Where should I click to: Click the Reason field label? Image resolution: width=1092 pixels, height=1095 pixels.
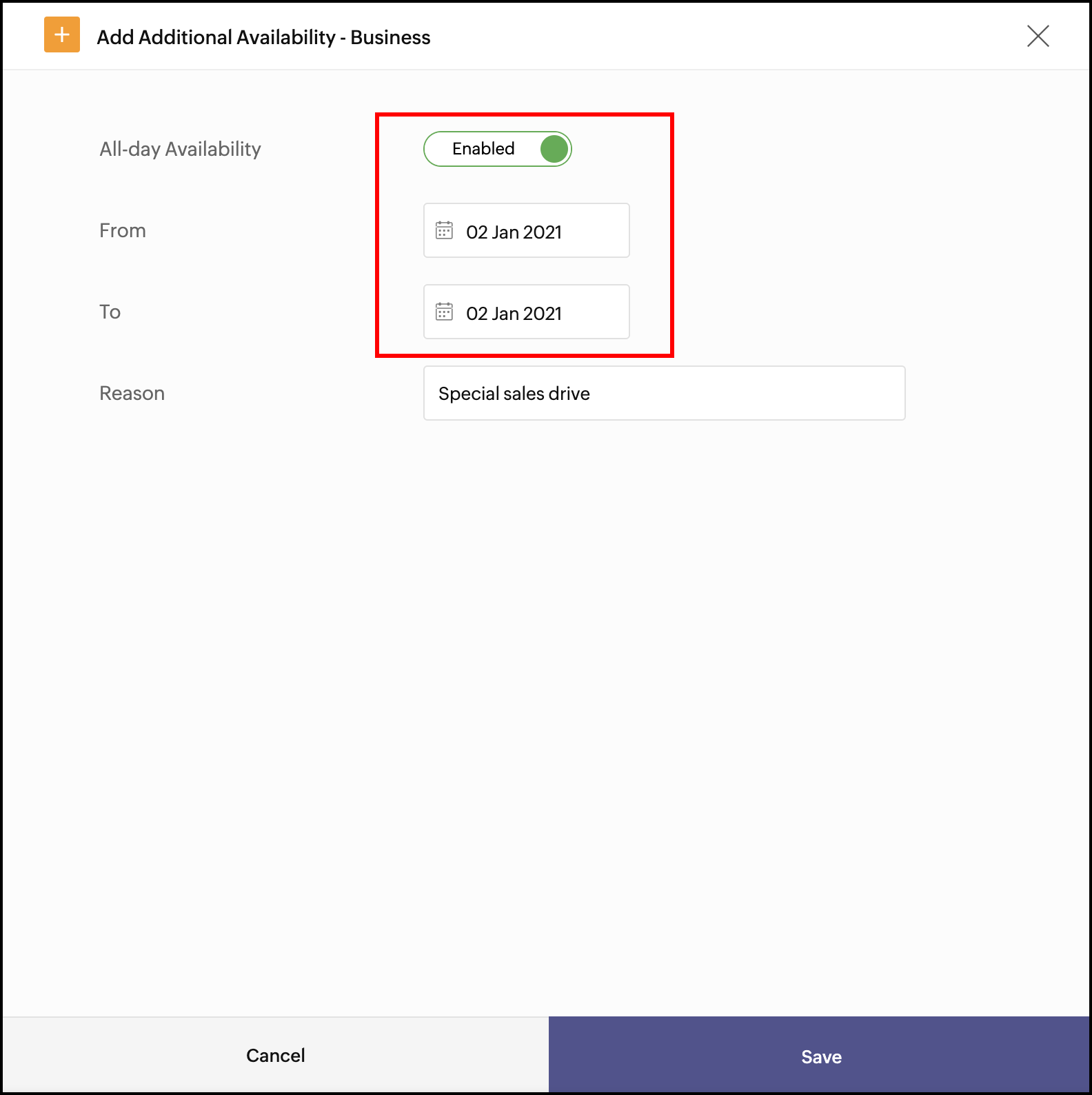[132, 393]
